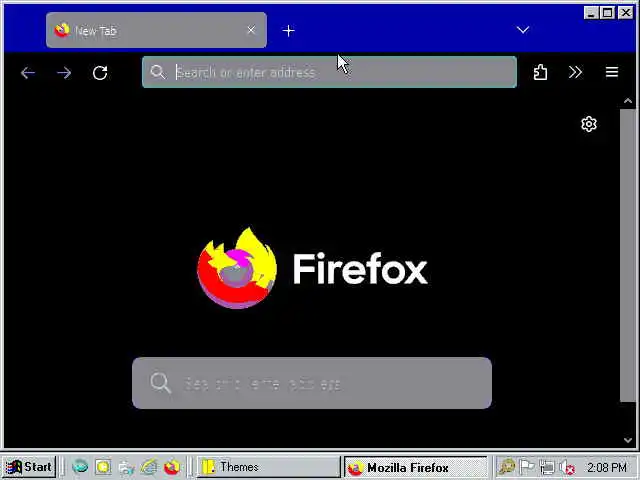Click the address bar search field

[x=329, y=72]
